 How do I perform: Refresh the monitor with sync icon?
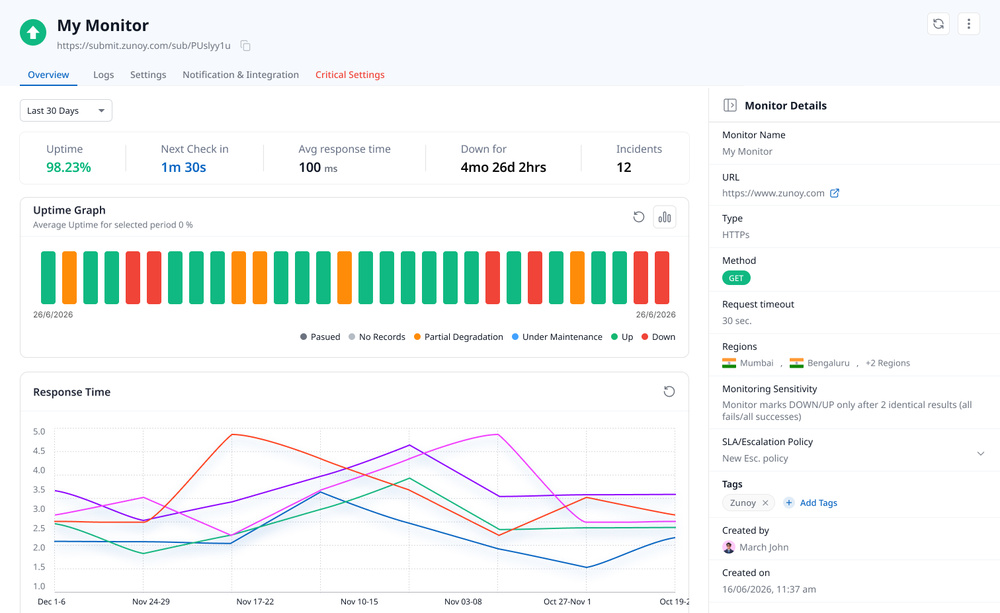pos(938,24)
